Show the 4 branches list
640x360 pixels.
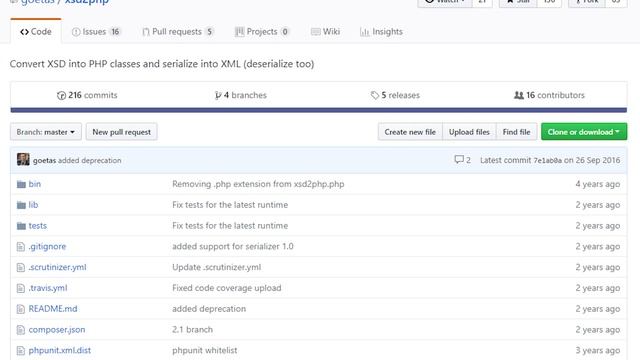[241, 95]
